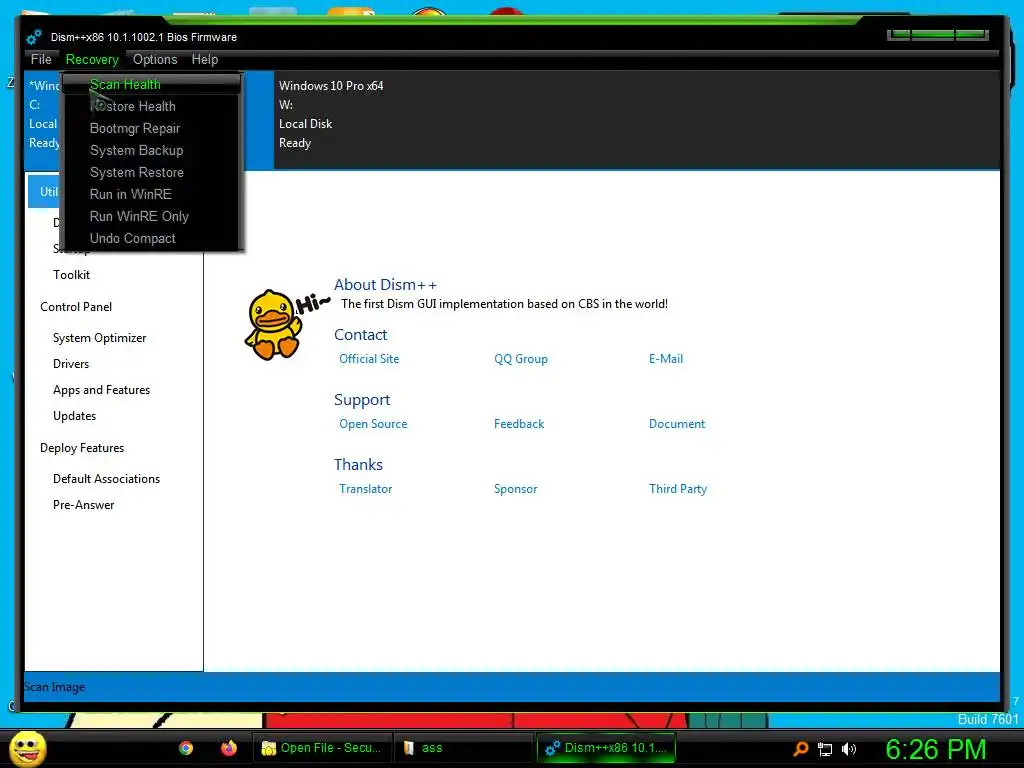The height and width of the screenshot is (768, 1024).
Task: Select Bootmgr Repair menu entry
Action: pyautogui.click(x=152, y=129)
